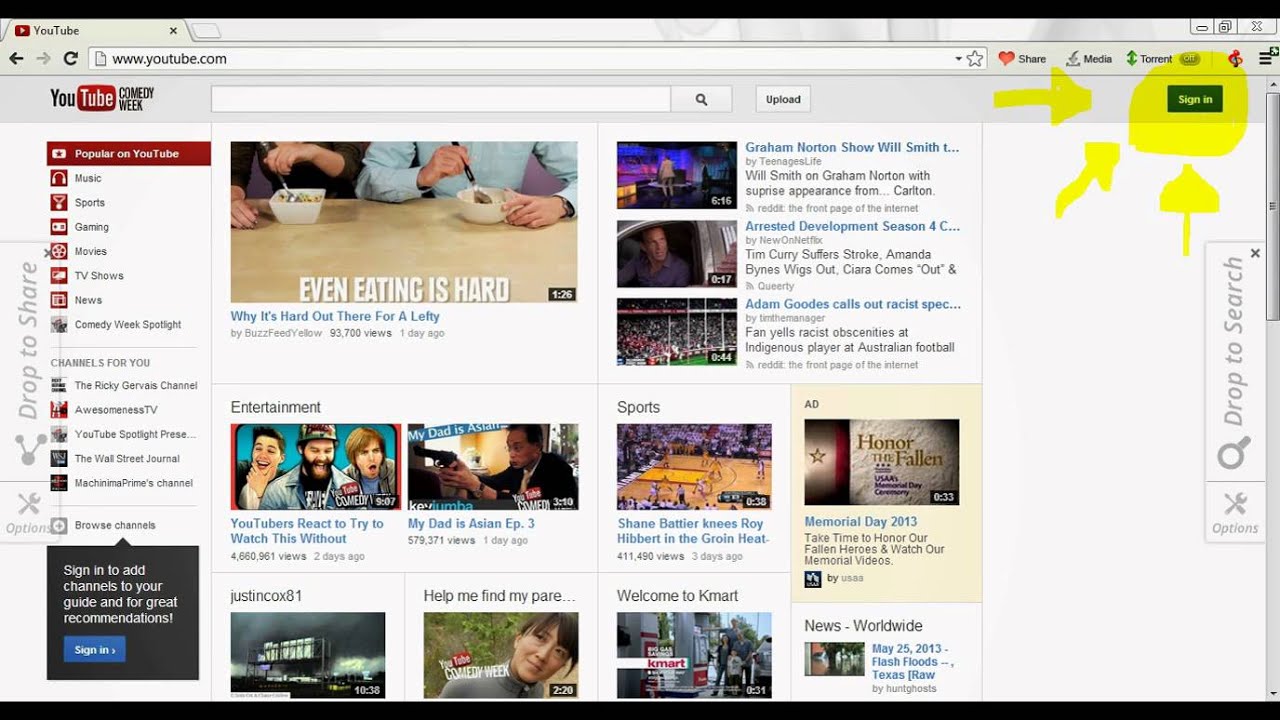Play YouTubers React to Try thumbnail
Screen dimensions: 1280x720
point(316,467)
